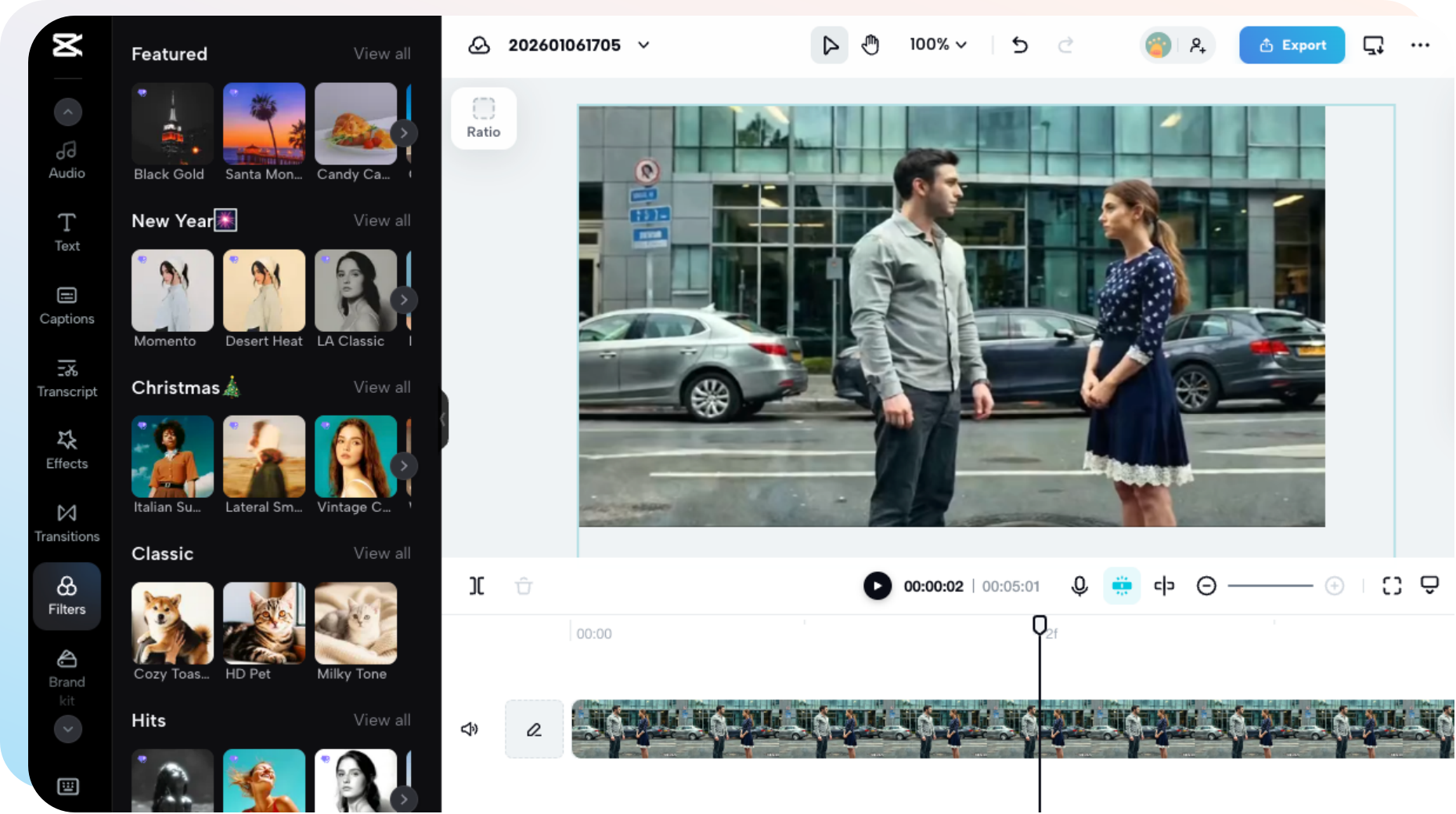View all Classic filters
Image resolution: width=1456 pixels, height=814 pixels.
[x=382, y=553]
